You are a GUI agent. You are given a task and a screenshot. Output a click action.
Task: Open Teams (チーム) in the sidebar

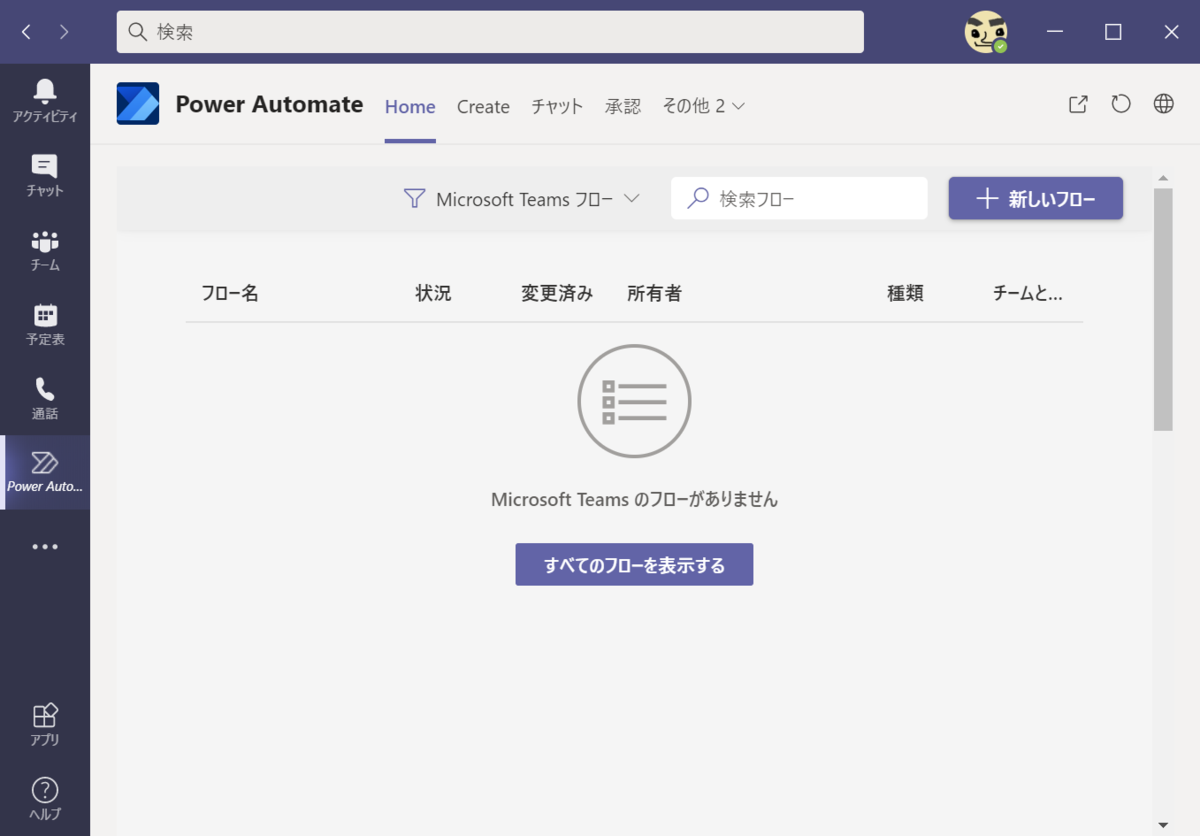[x=45, y=250]
